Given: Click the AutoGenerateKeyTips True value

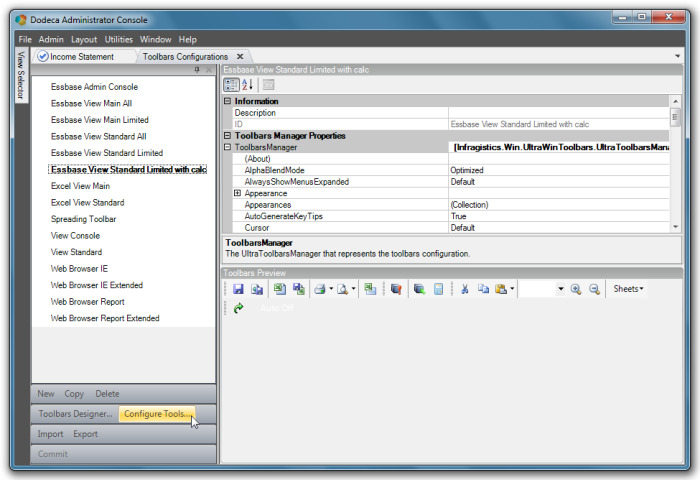Looking at the screenshot, I should [x=558, y=216].
